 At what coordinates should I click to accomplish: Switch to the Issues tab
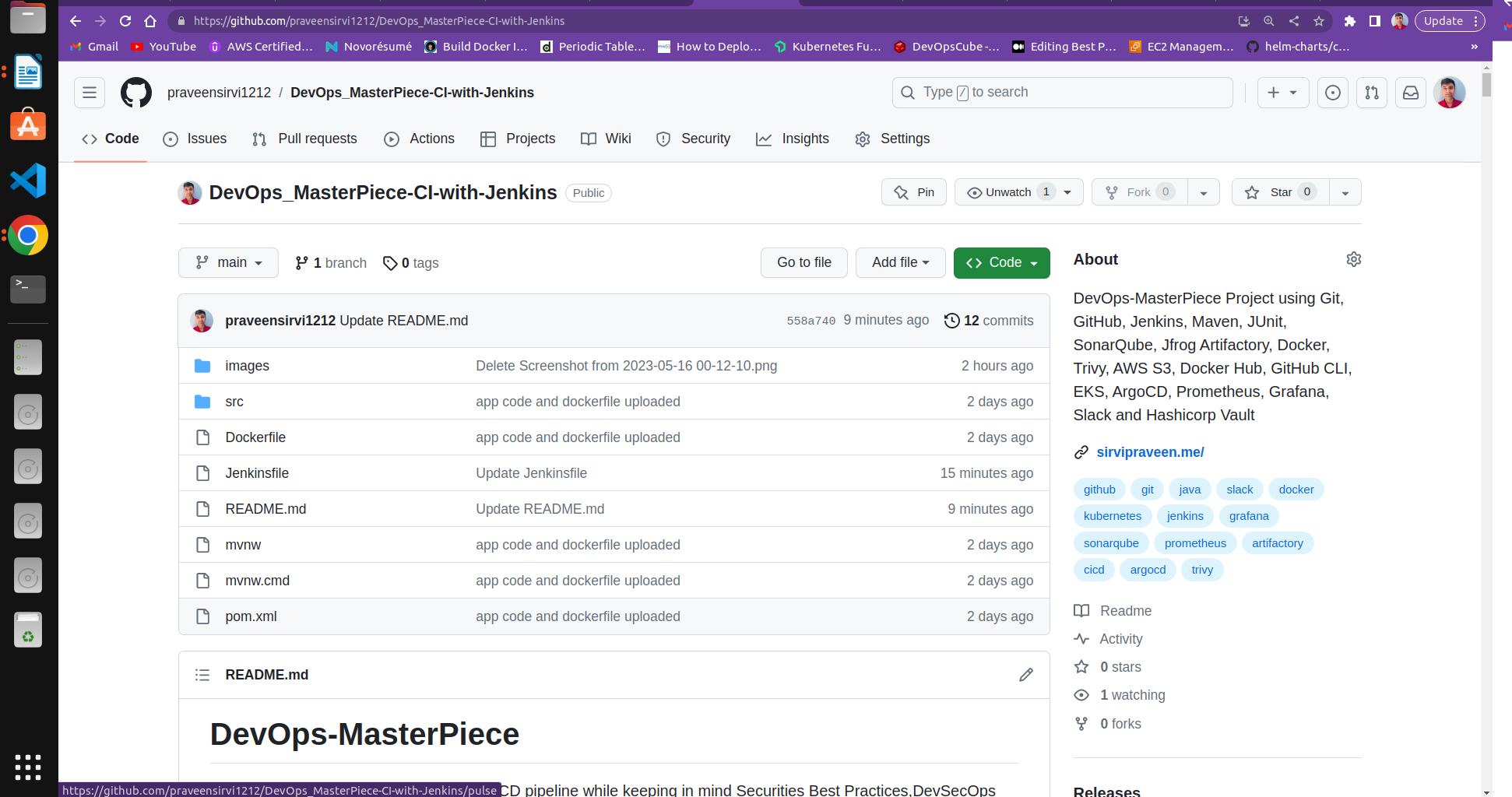click(195, 139)
